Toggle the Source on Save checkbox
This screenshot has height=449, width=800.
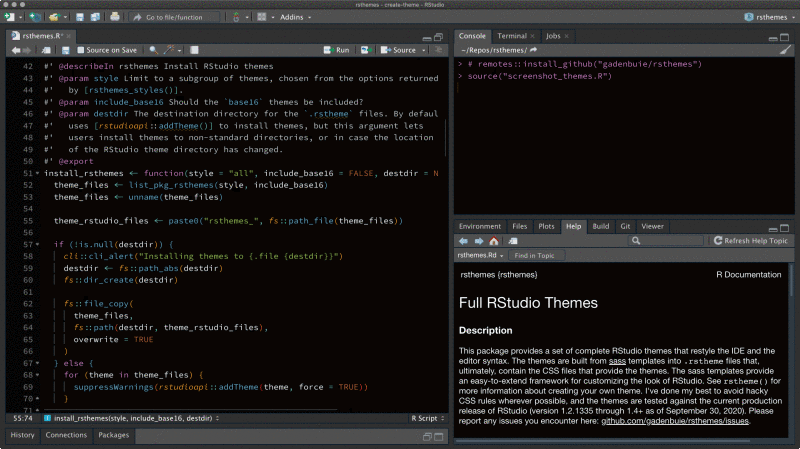tap(81, 50)
